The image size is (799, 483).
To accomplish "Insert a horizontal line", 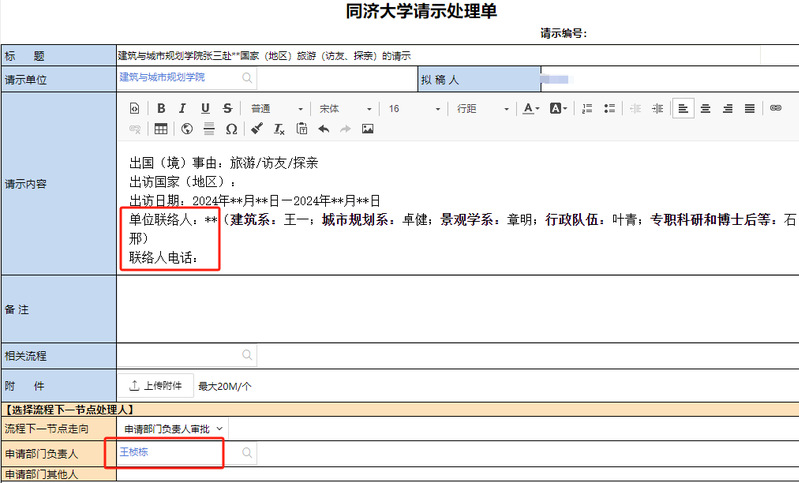I will tap(209, 129).
